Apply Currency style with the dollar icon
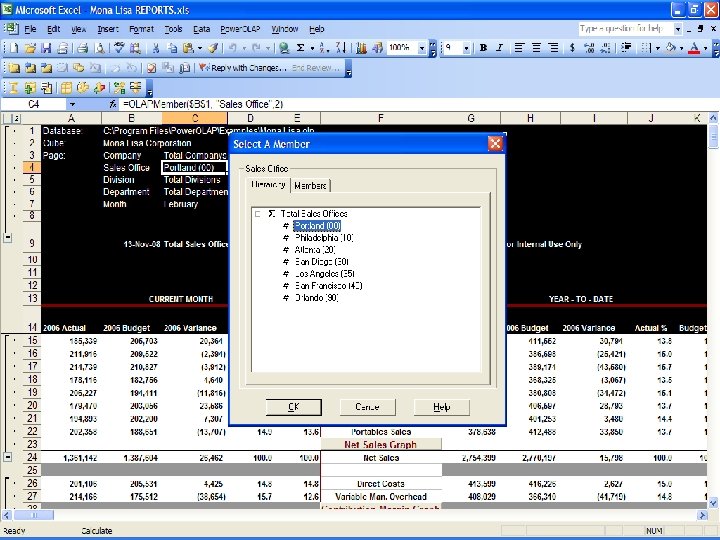 click(x=572, y=48)
